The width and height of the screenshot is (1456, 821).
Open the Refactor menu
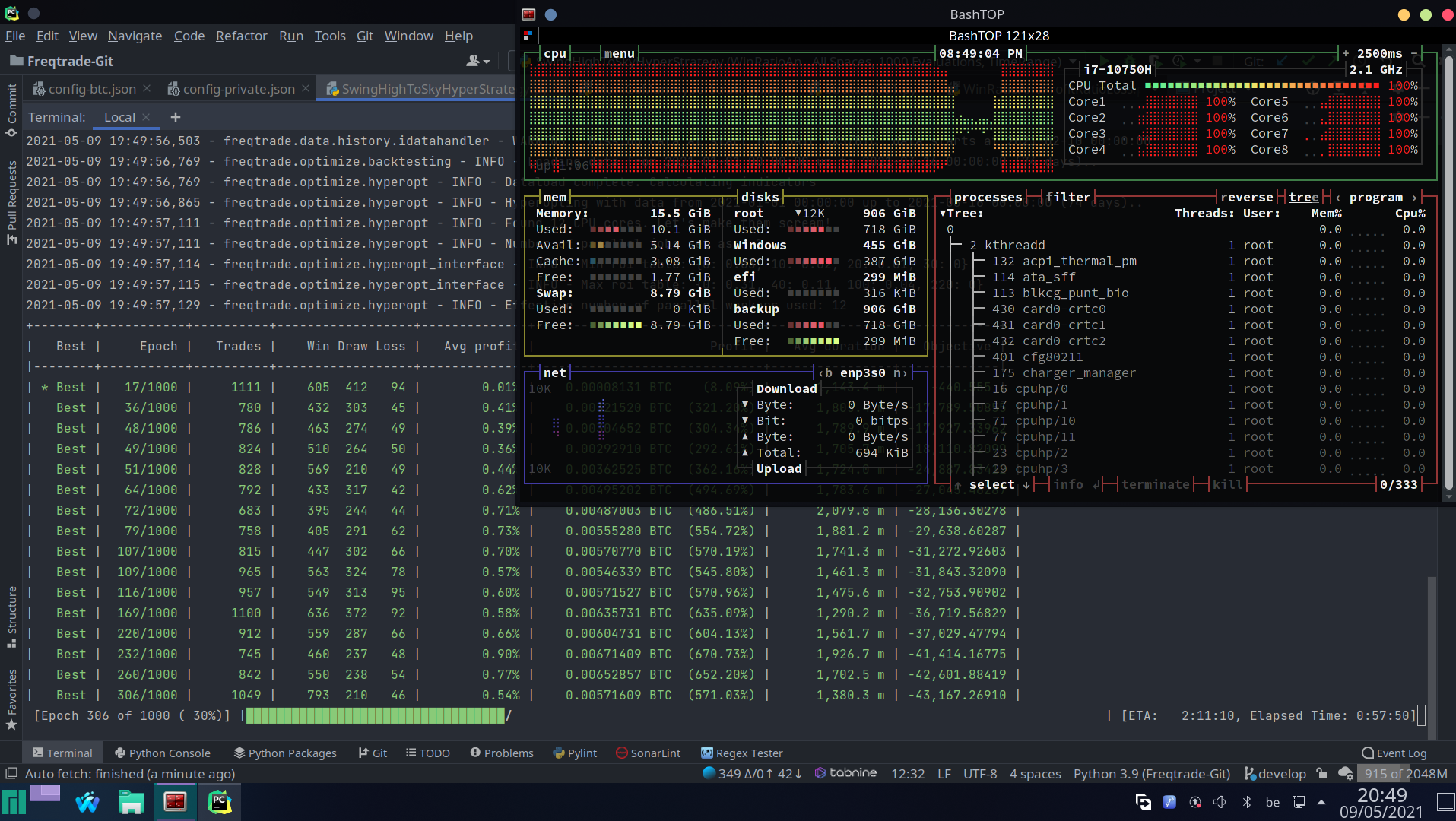pyautogui.click(x=241, y=36)
